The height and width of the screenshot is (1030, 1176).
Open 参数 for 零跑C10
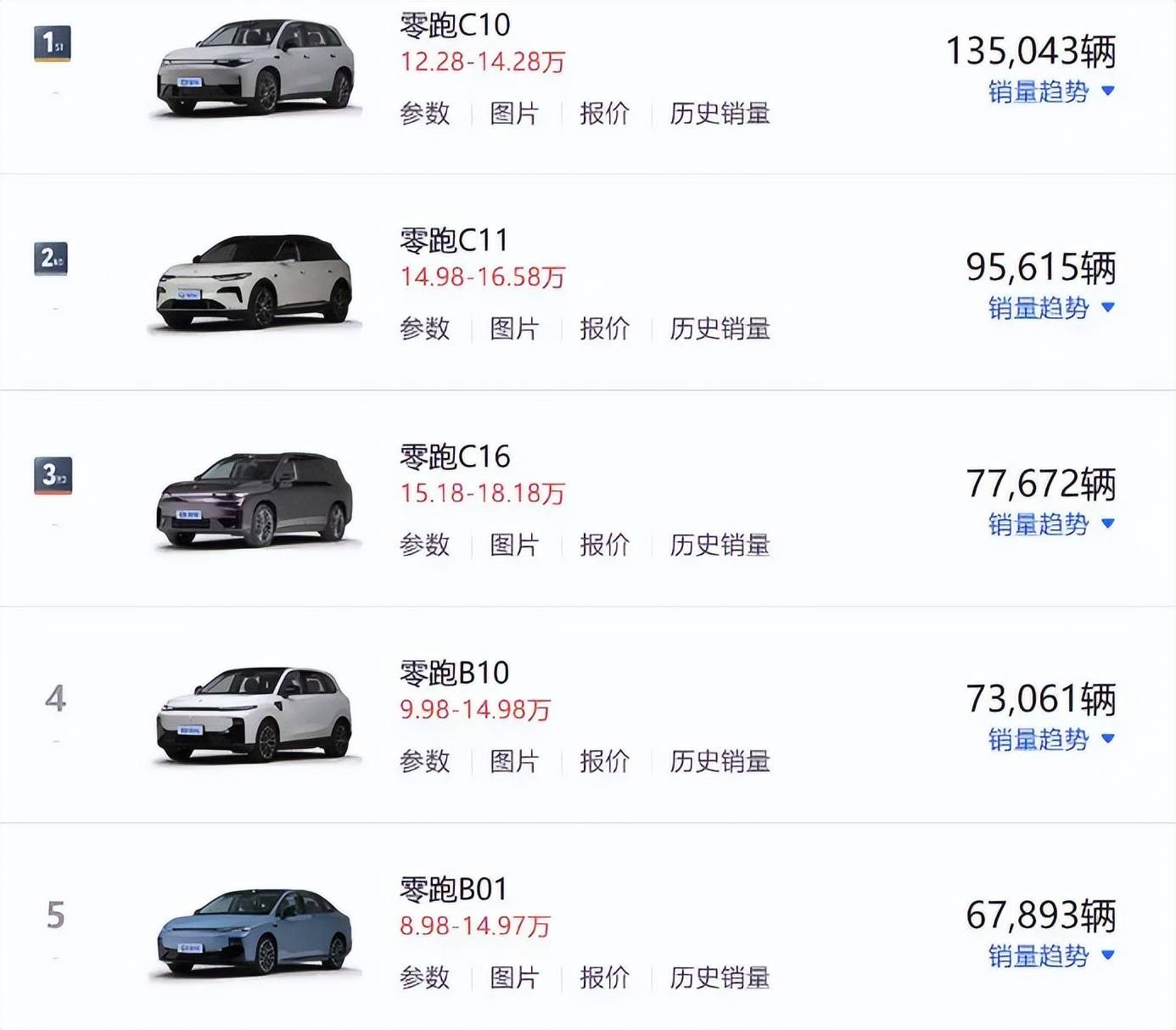(x=425, y=114)
